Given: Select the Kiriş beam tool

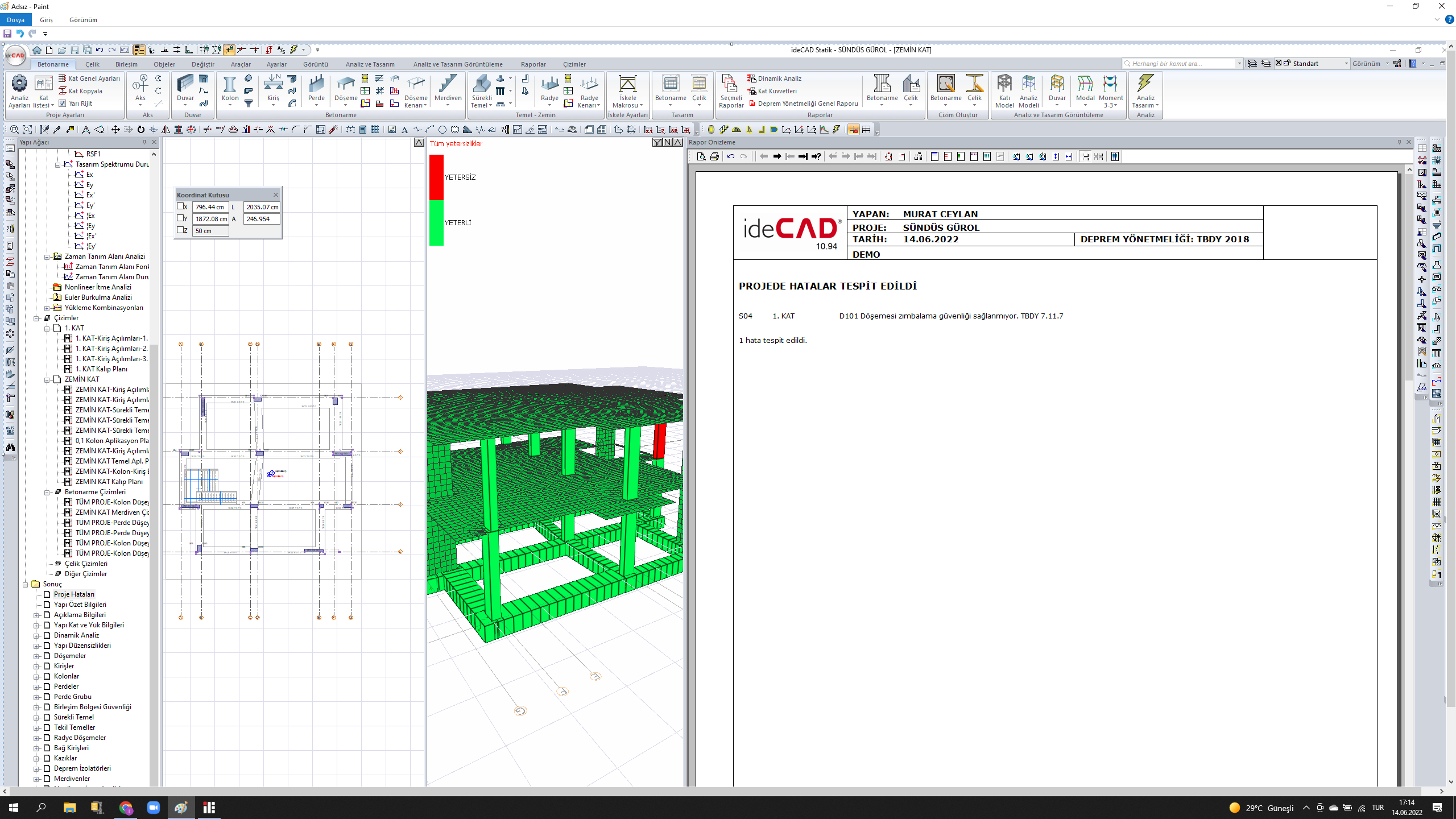Looking at the screenshot, I should tap(273, 83).
